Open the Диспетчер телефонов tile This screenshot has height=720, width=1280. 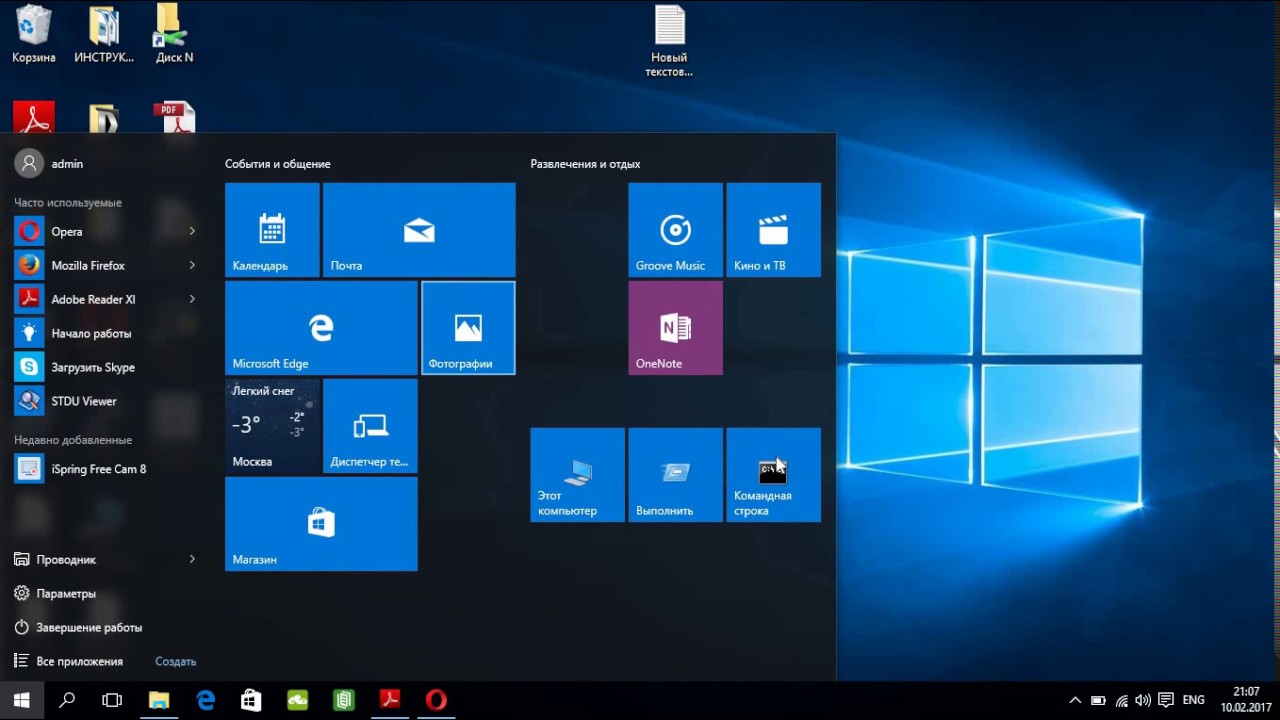click(x=370, y=426)
